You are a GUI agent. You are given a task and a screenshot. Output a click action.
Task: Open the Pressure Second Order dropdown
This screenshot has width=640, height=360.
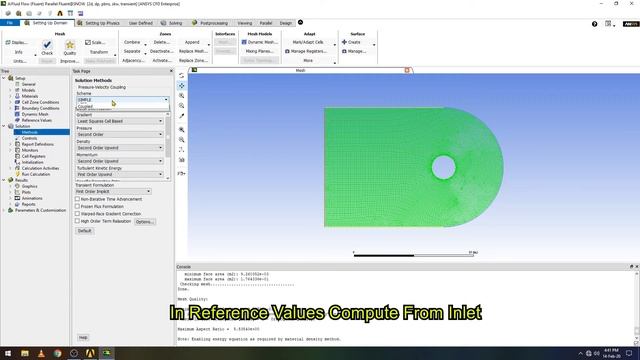pyautogui.click(x=120, y=134)
